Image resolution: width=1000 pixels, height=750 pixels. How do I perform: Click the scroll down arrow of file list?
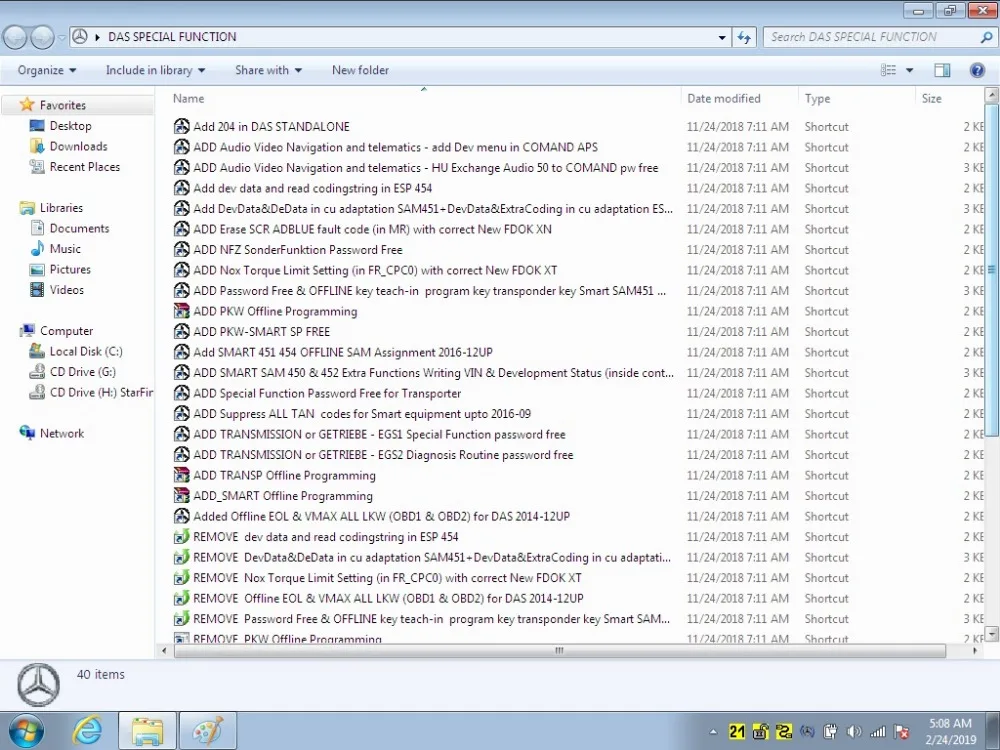coord(991,633)
